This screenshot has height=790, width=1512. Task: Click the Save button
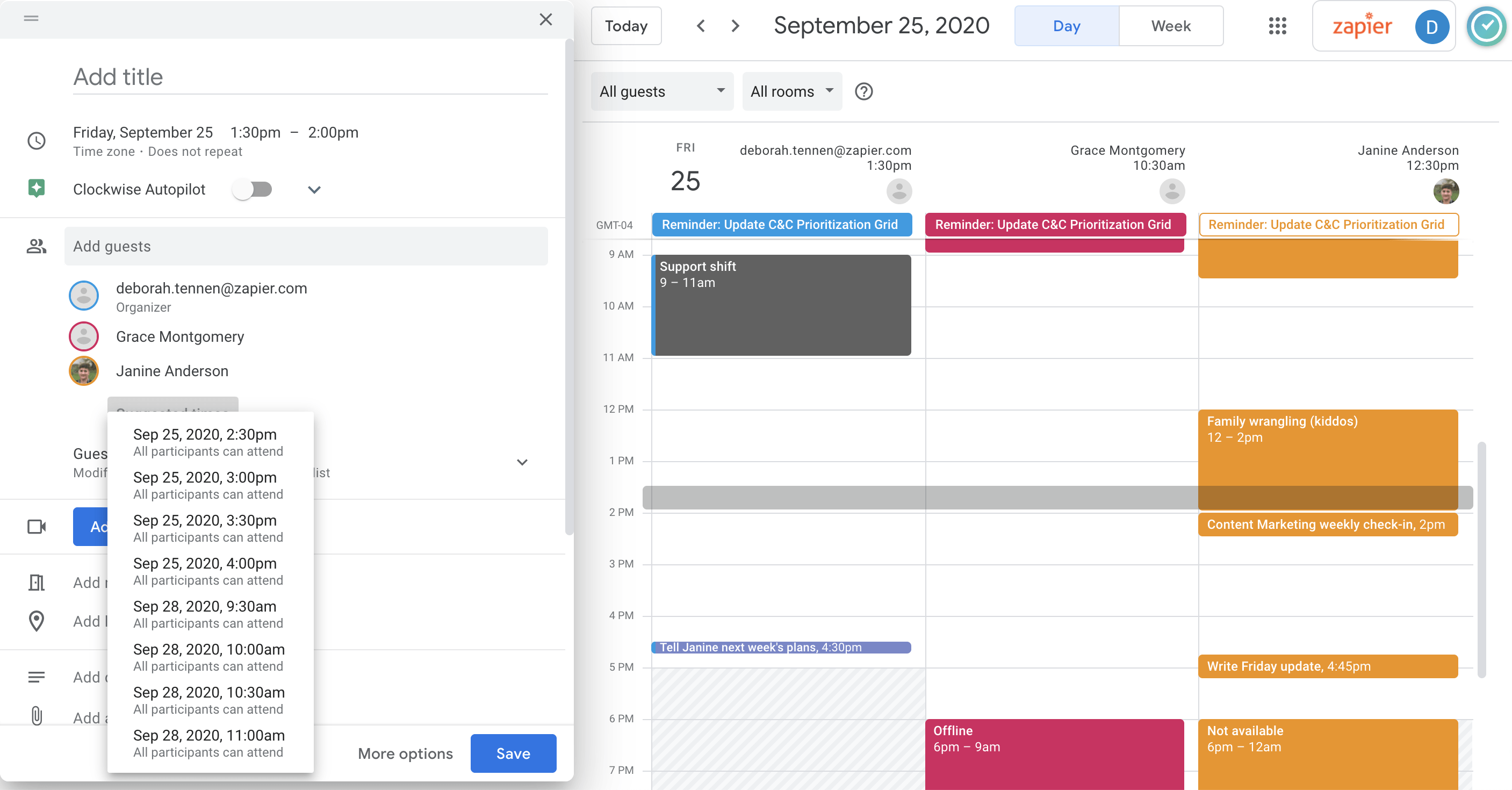pyautogui.click(x=513, y=753)
